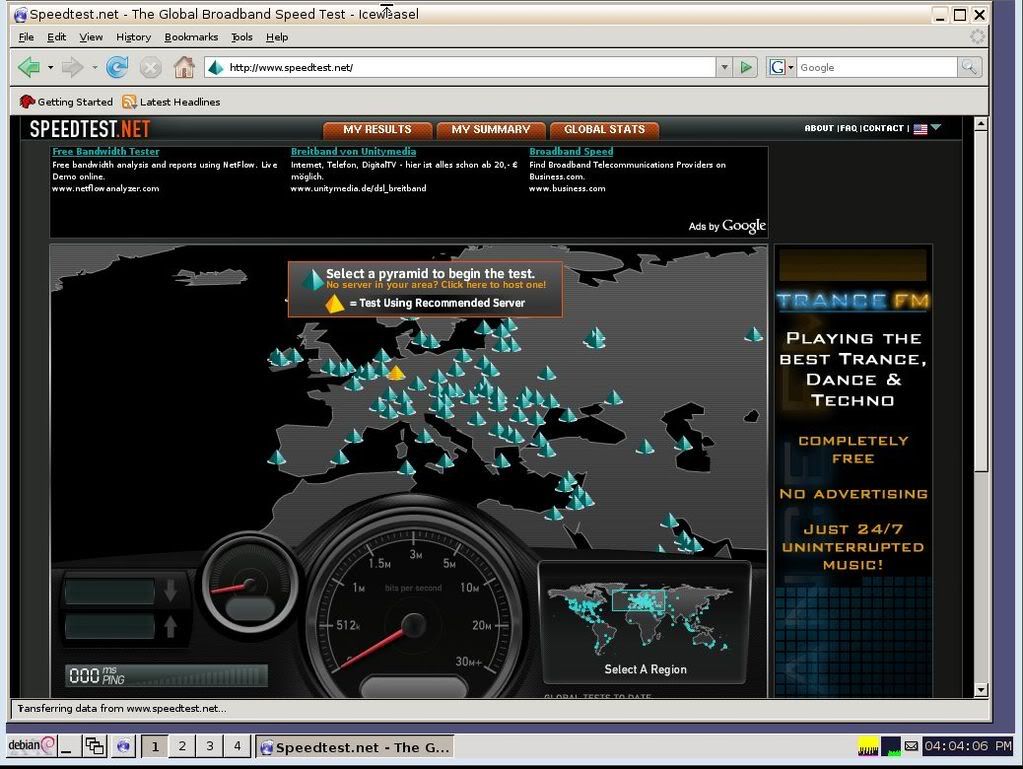
Task: Click the show desktop icon in taskbar
Action: (67, 746)
